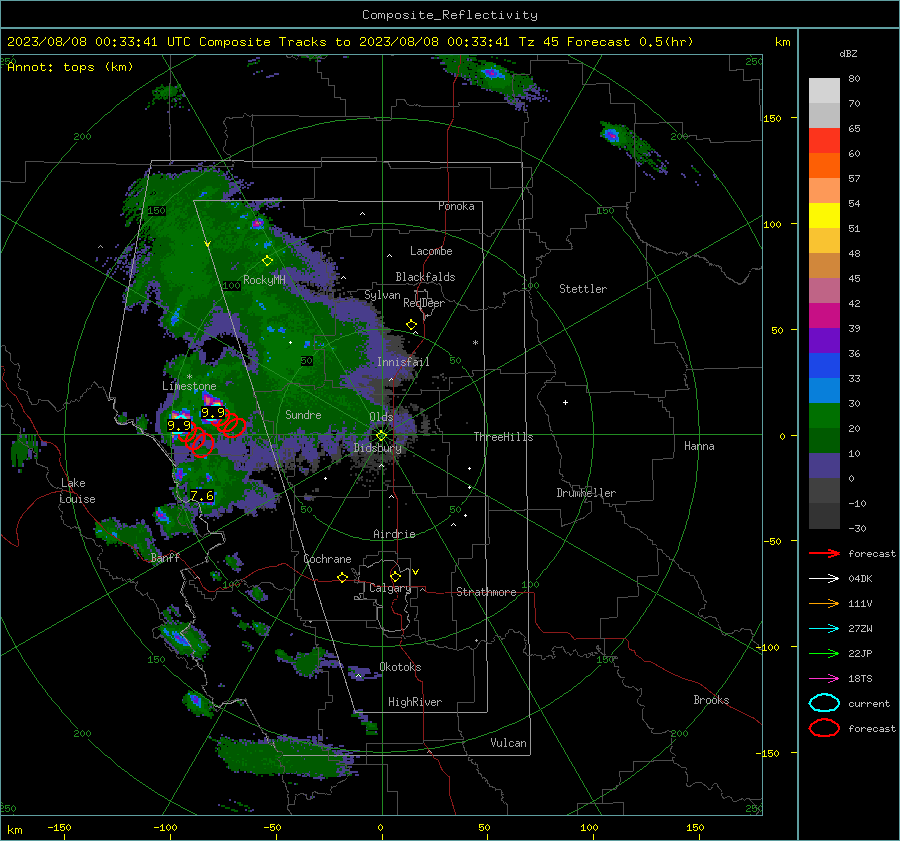Click the Banff town label
This screenshot has height=841, width=900.
(x=165, y=558)
